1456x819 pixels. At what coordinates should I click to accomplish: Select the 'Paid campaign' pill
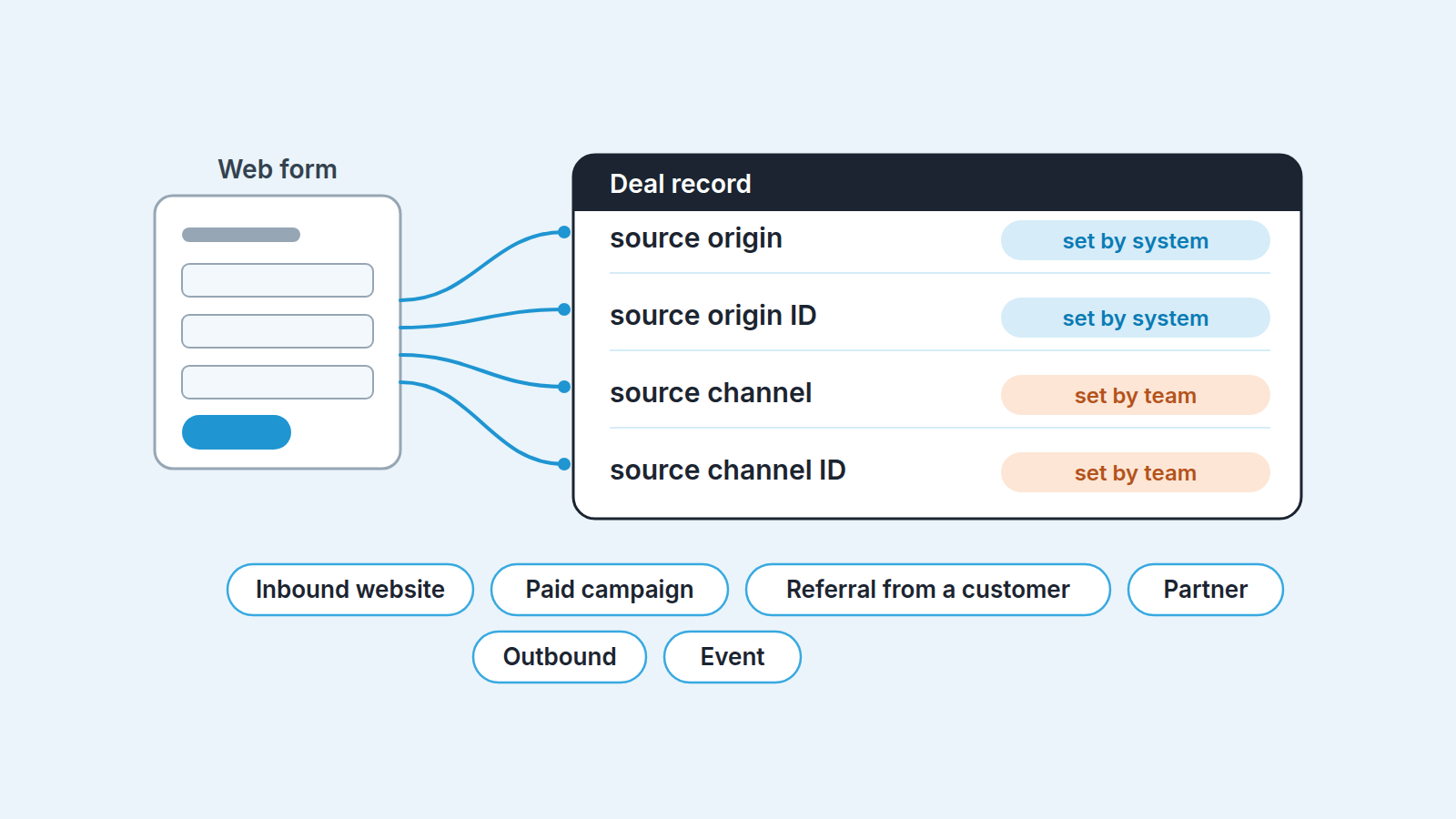pos(610,590)
